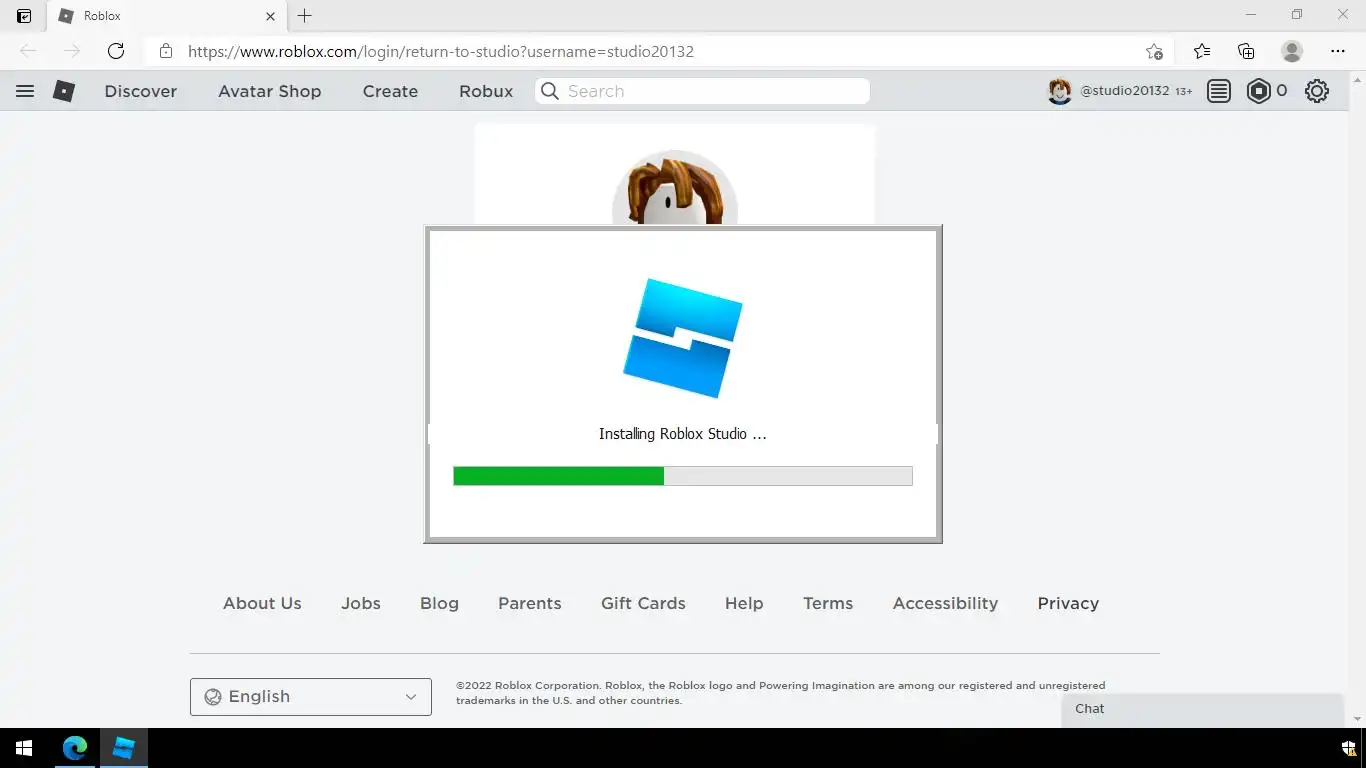Open the notifications stream icon
Viewport: 1366px width, 768px height.
[1218, 91]
